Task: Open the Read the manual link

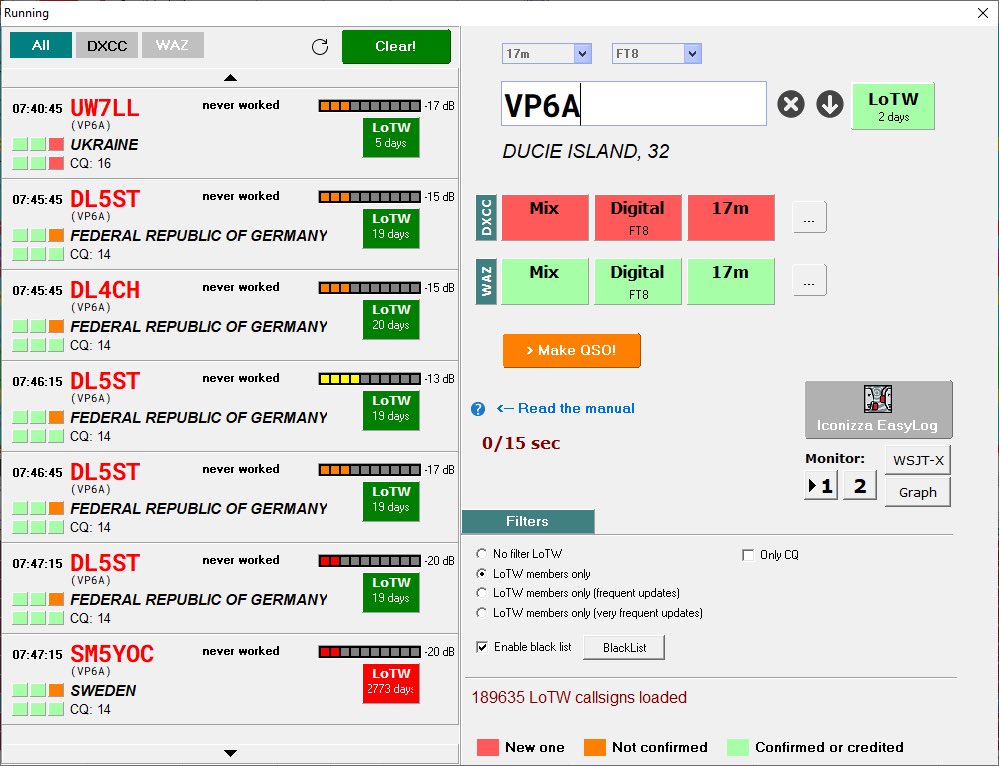Action: [565, 408]
